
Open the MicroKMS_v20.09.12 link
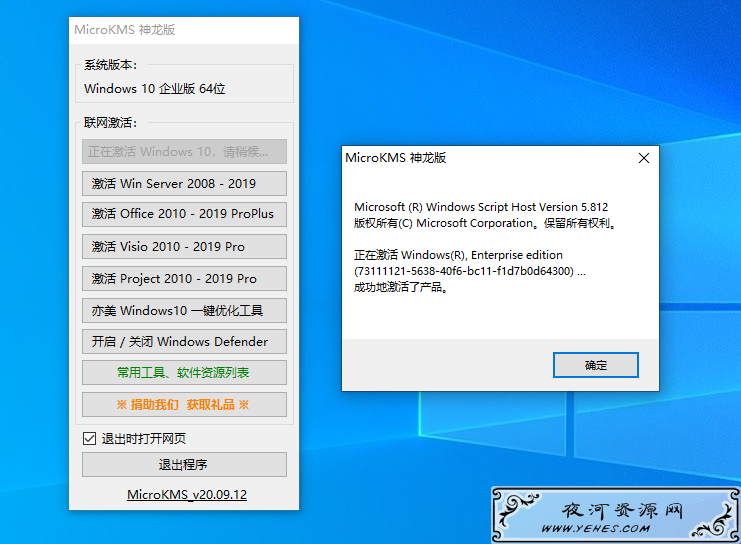(187, 495)
